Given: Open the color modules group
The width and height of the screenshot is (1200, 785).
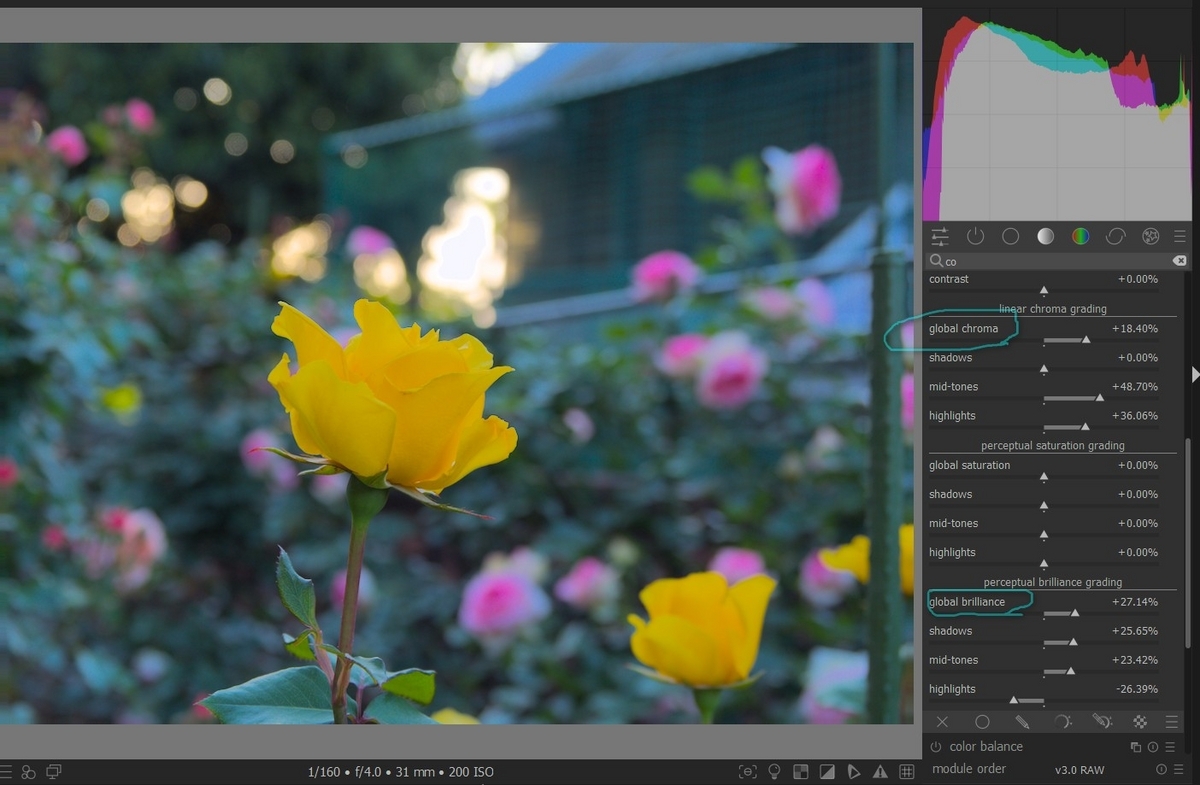Looking at the screenshot, I should (x=1080, y=237).
